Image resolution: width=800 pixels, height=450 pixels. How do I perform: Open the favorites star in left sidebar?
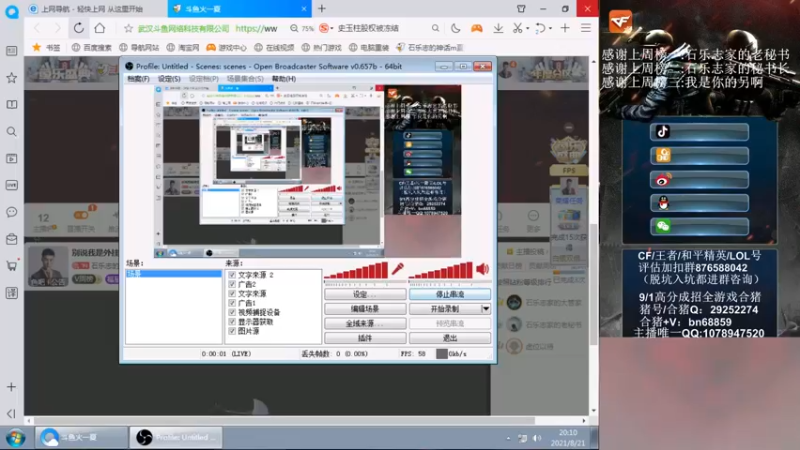click(11, 78)
